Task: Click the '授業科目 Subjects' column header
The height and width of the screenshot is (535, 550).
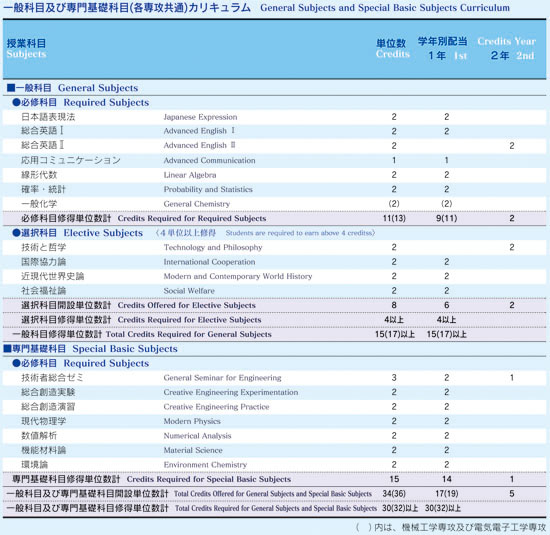Action: tap(26, 48)
